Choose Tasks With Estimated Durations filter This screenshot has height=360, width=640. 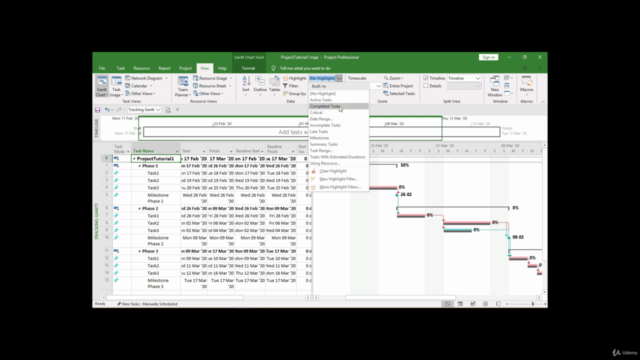coord(338,157)
